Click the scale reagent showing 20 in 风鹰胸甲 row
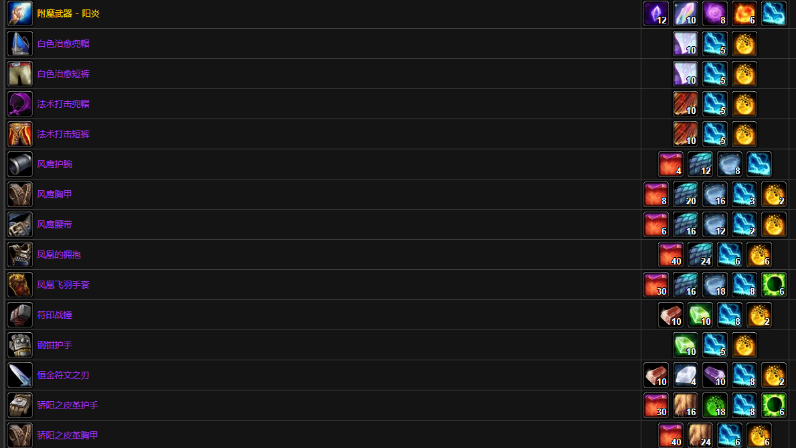Image resolution: width=796 pixels, height=448 pixels. tap(685, 194)
